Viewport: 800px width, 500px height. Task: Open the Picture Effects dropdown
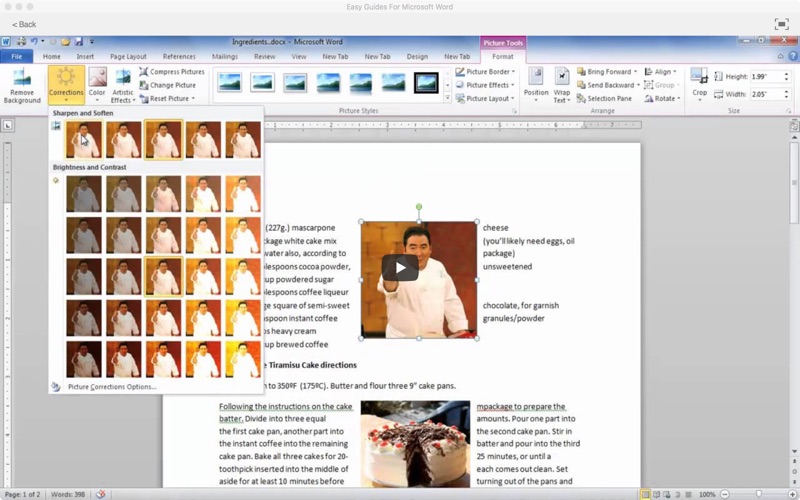485,85
